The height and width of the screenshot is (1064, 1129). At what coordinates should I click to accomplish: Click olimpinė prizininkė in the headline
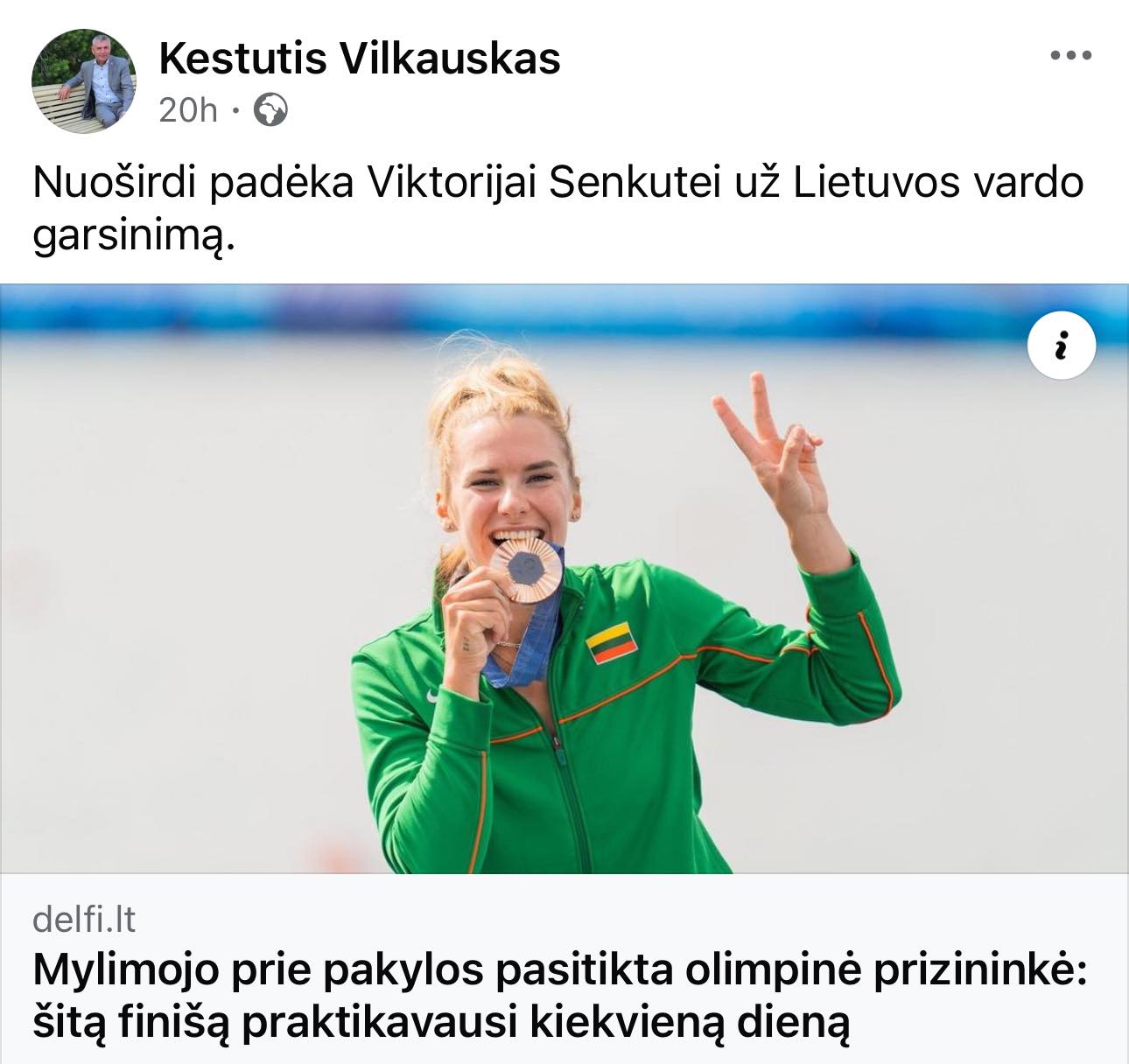pos(886,971)
